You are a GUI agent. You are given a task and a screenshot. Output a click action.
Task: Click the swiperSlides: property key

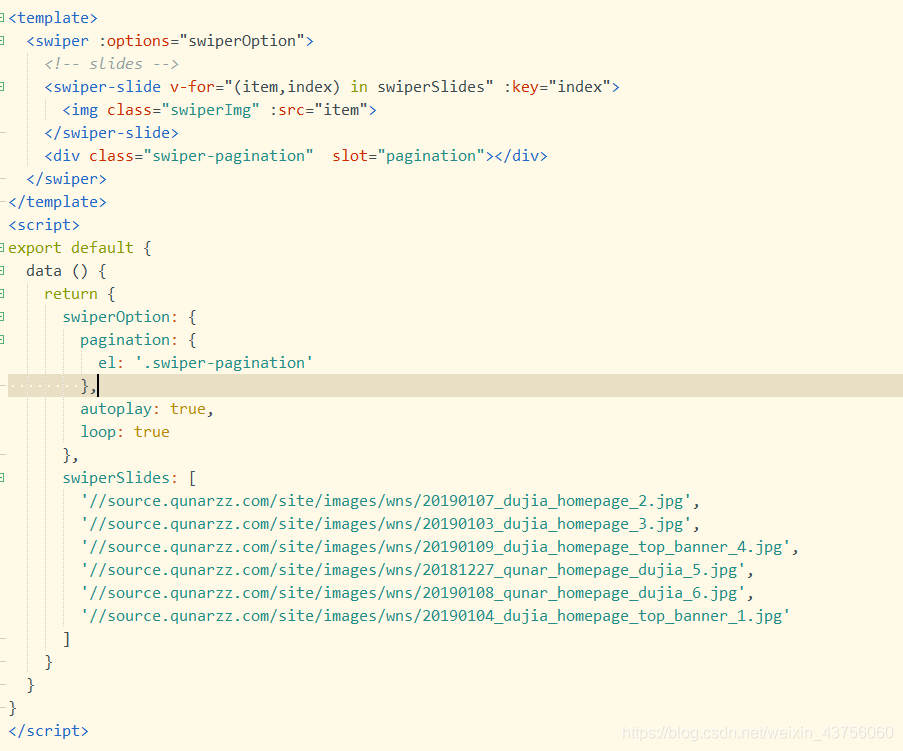(120, 478)
